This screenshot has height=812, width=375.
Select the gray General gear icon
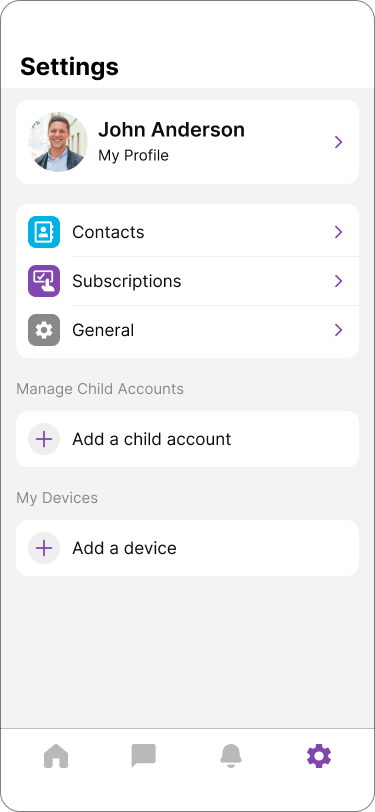pos(44,330)
